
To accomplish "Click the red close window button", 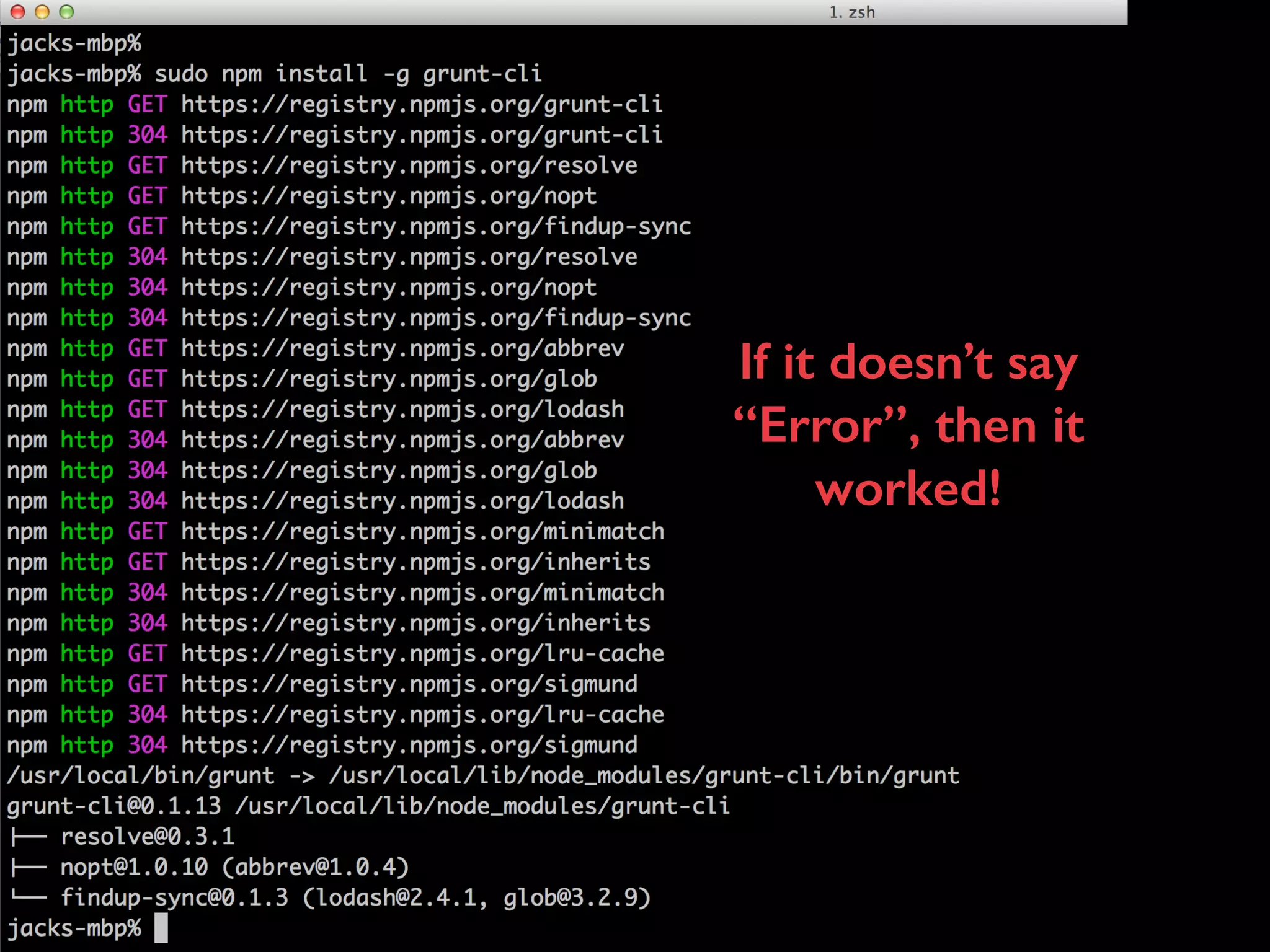I will (18, 12).
